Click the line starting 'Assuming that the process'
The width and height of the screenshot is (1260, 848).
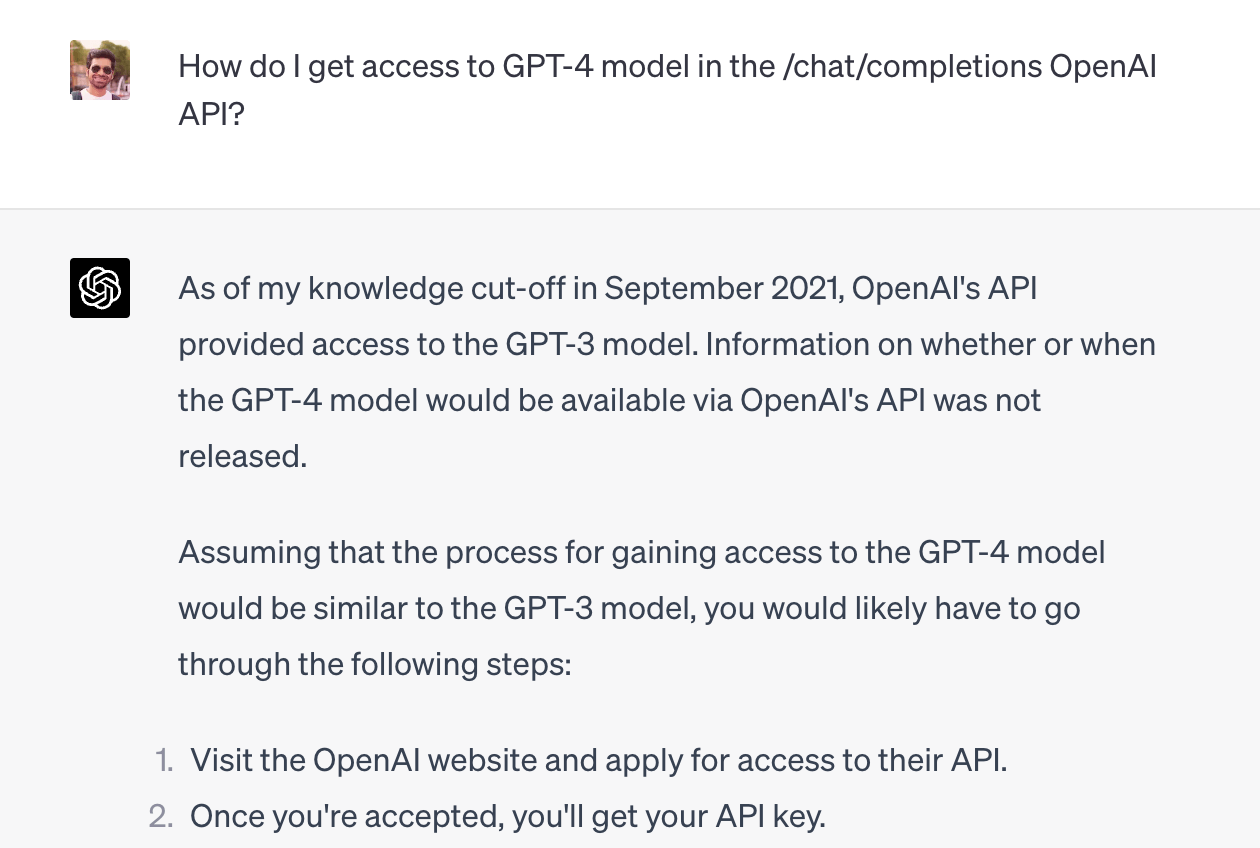[642, 553]
